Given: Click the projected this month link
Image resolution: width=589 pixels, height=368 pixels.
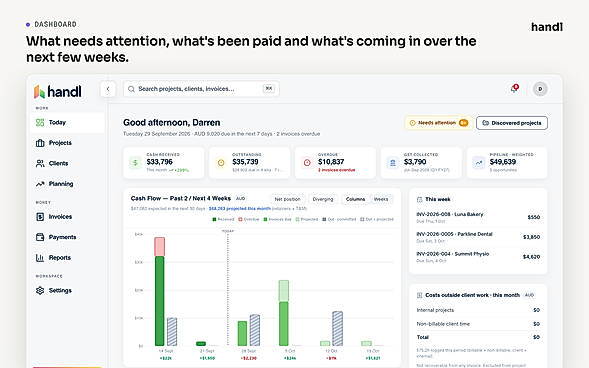Looking at the screenshot, I should click(240, 208).
